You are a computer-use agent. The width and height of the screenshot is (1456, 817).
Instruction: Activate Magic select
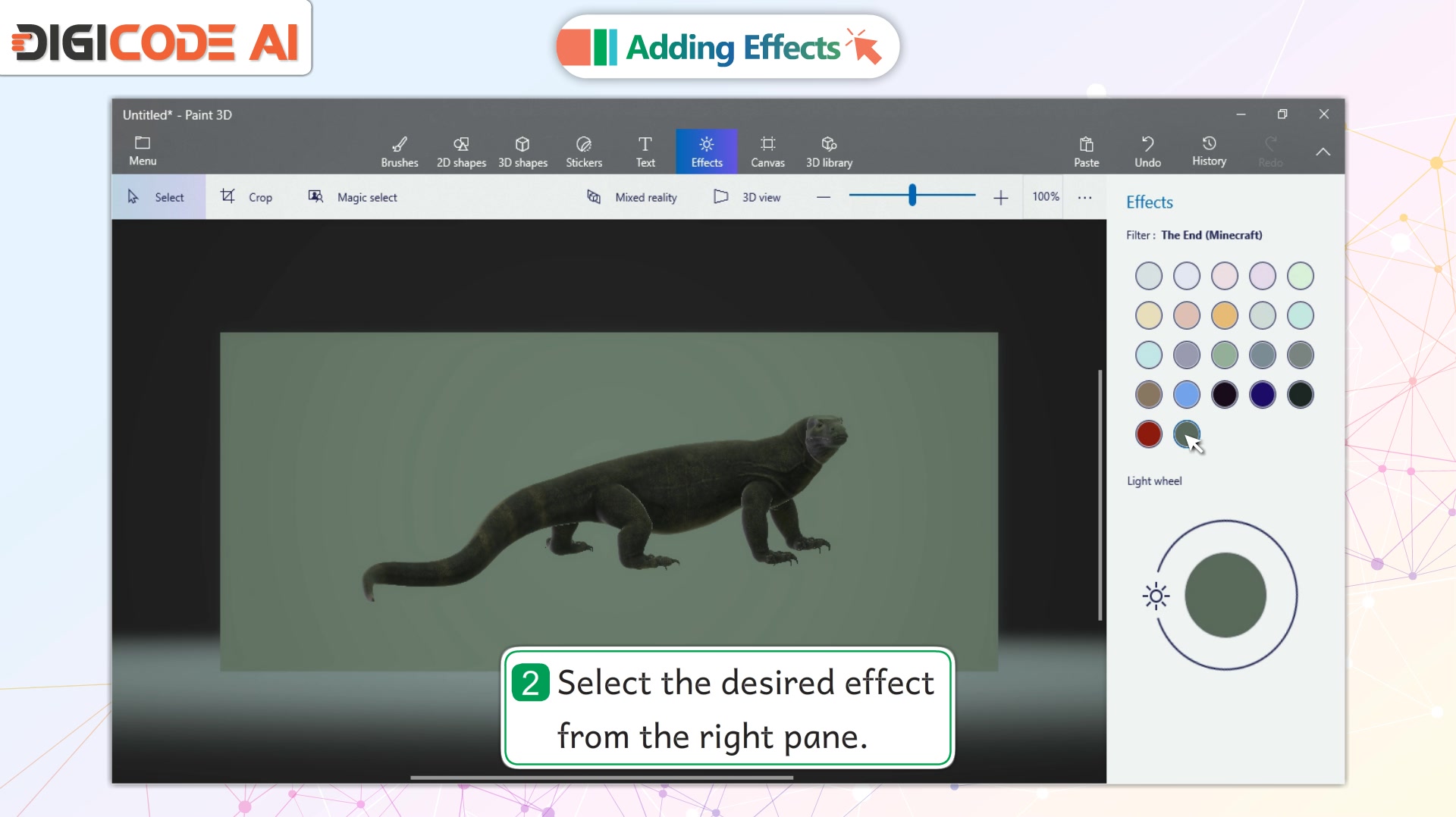(x=353, y=197)
